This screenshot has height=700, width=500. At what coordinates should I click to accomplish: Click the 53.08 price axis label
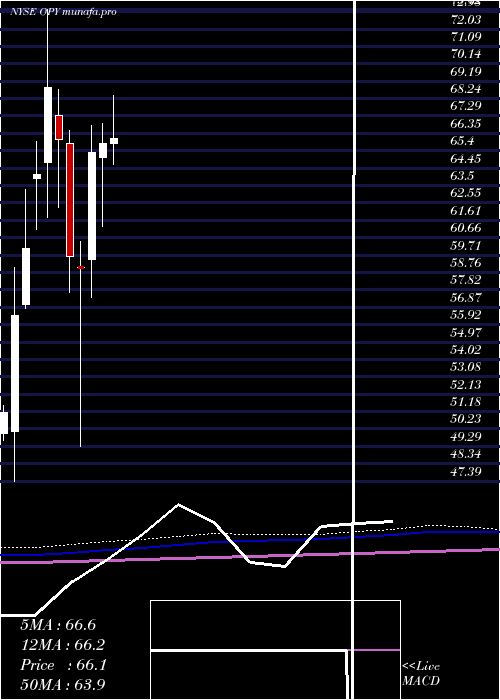tap(466, 367)
